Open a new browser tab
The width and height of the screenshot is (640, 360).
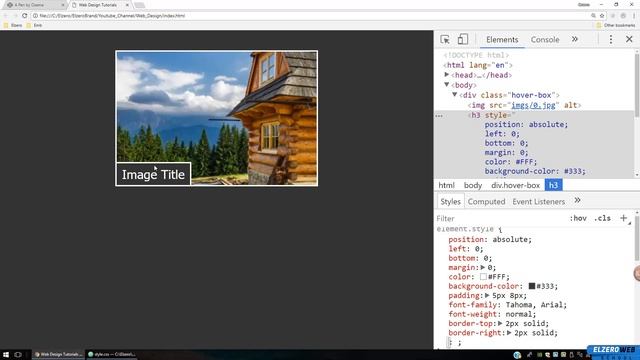point(140,5)
